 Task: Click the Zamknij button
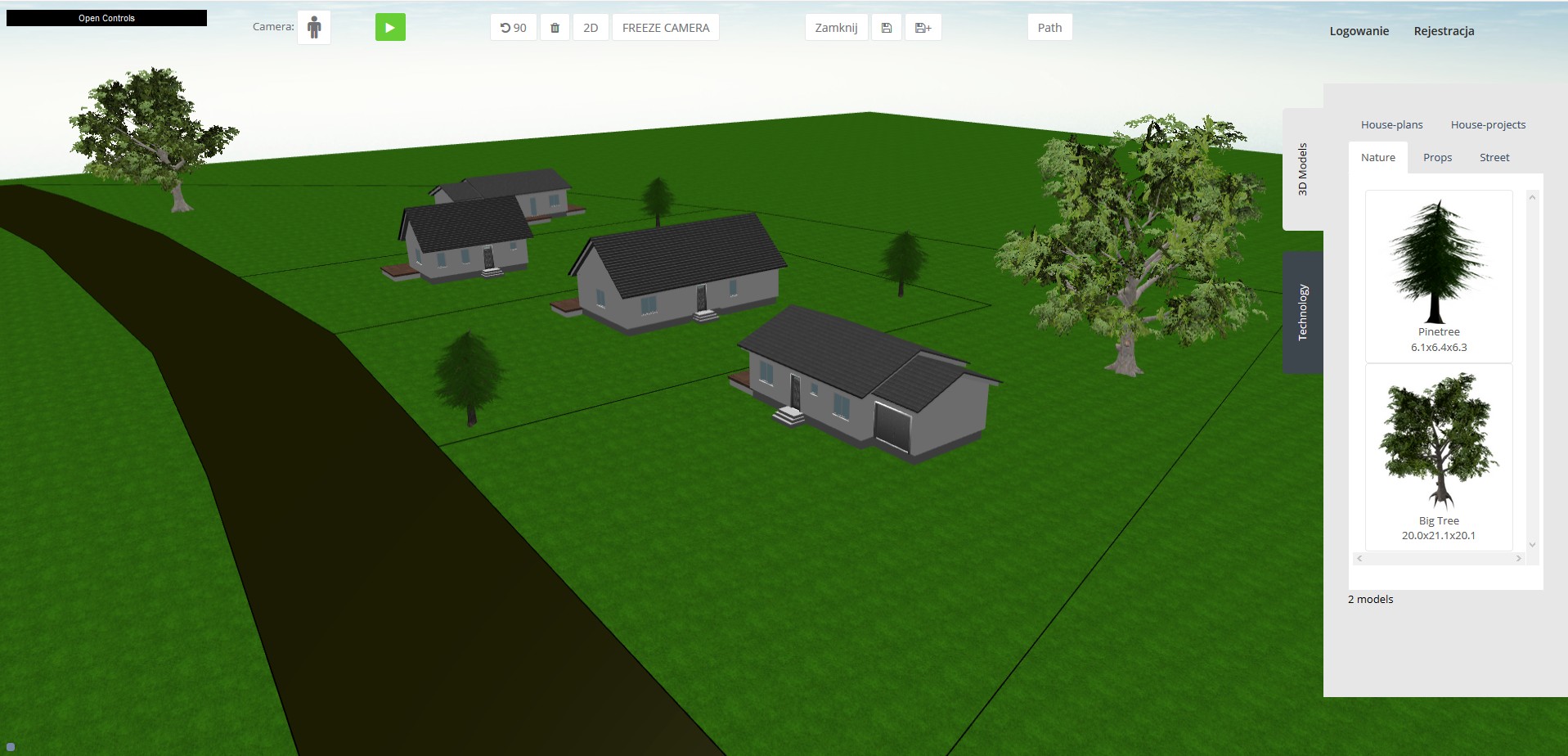pos(836,28)
